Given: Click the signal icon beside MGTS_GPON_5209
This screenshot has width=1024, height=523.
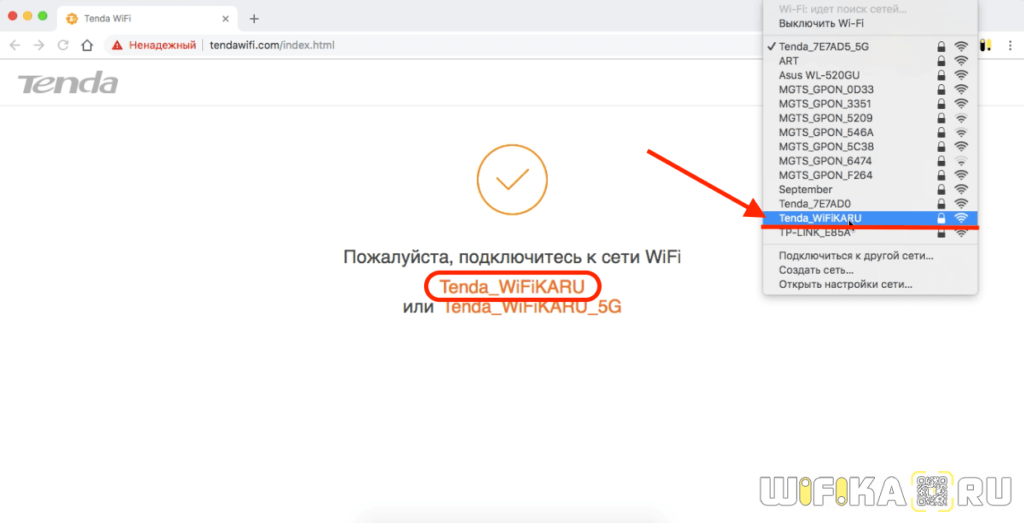Looking at the screenshot, I should (961, 118).
